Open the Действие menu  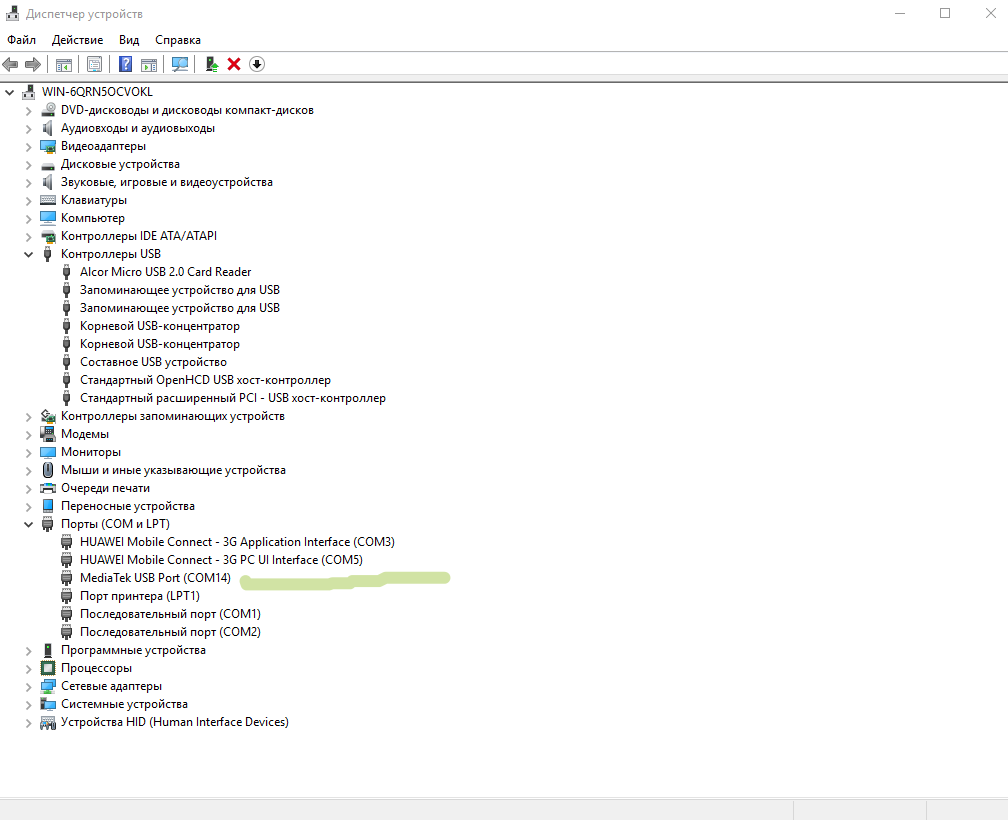click(x=77, y=40)
